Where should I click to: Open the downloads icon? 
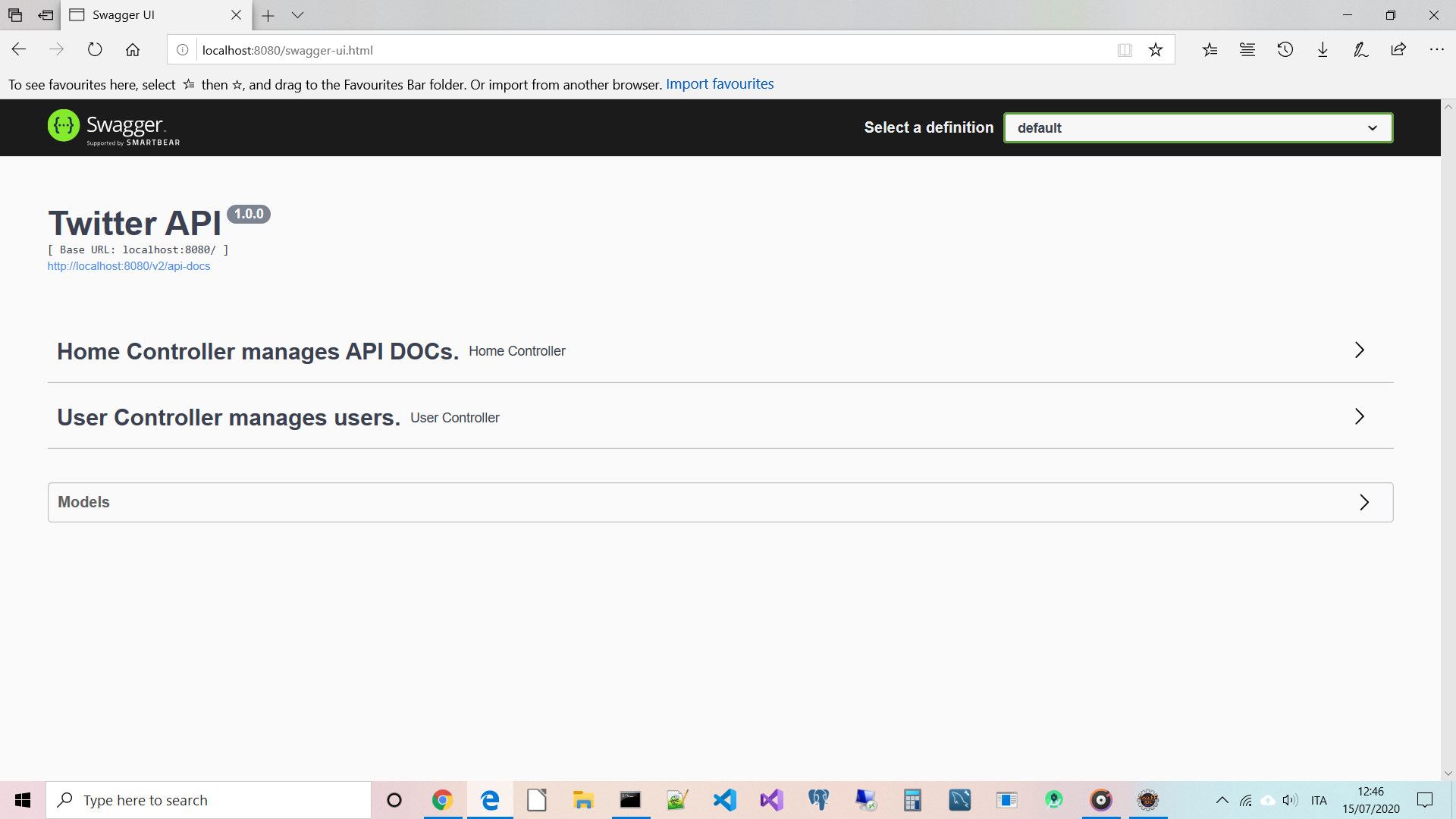pos(1323,50)
